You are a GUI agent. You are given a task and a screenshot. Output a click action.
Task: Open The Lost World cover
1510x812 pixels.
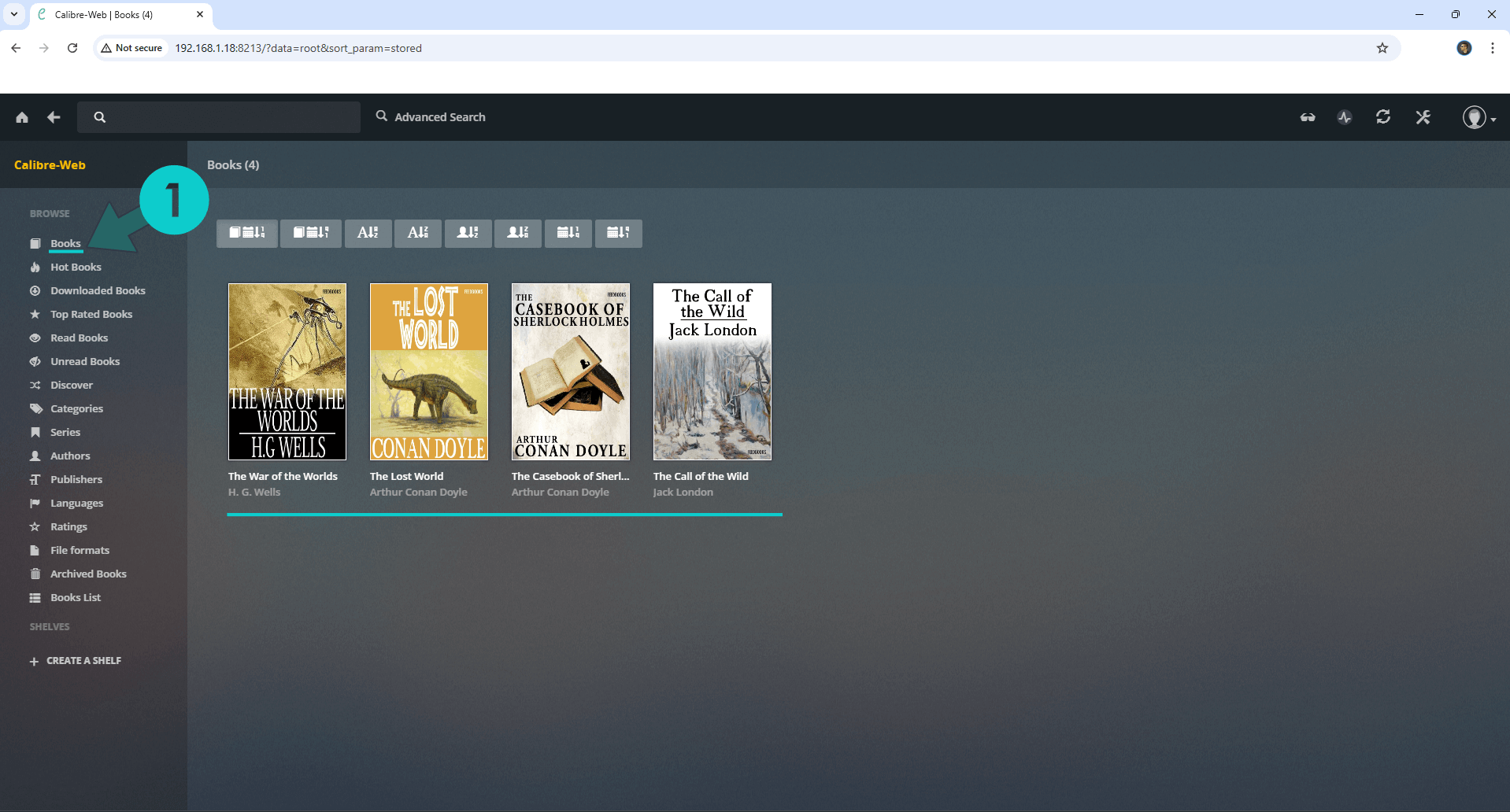pos(429,372)
